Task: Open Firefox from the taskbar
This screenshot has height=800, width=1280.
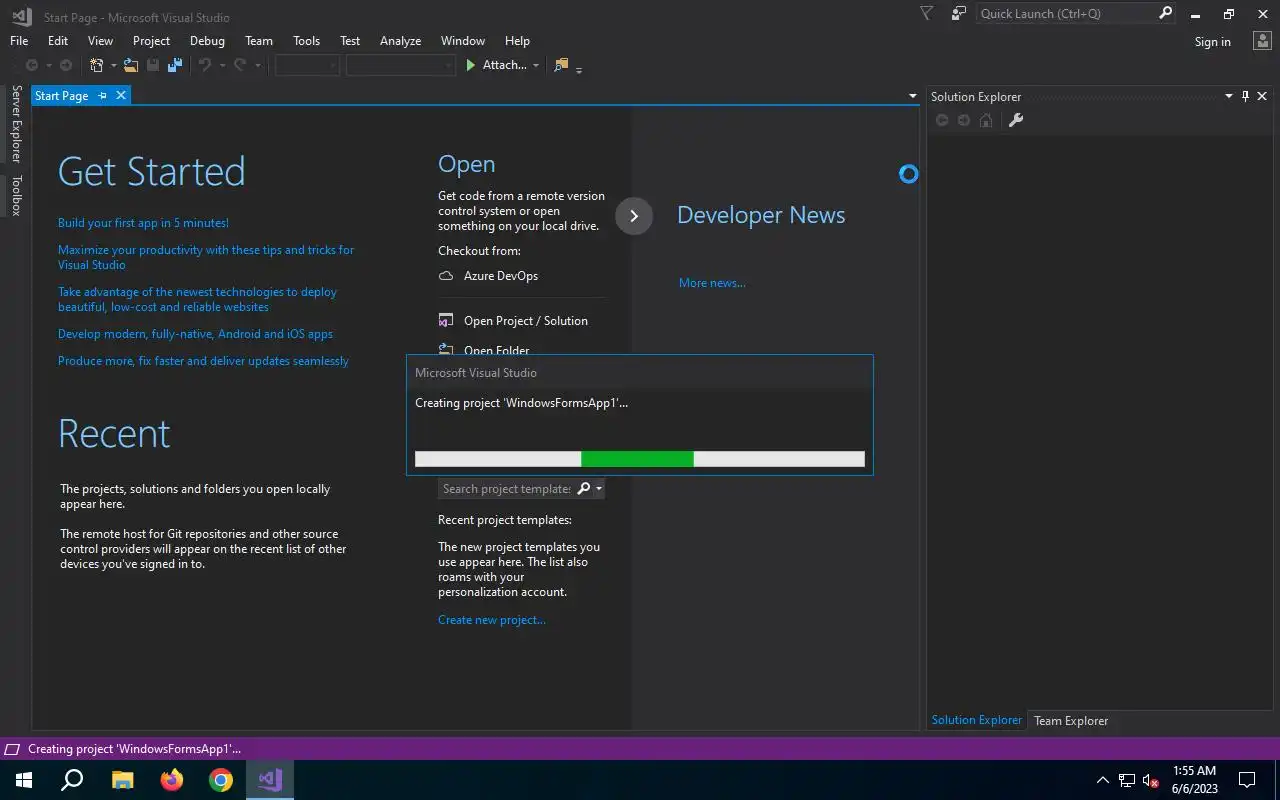Action: 172,780
